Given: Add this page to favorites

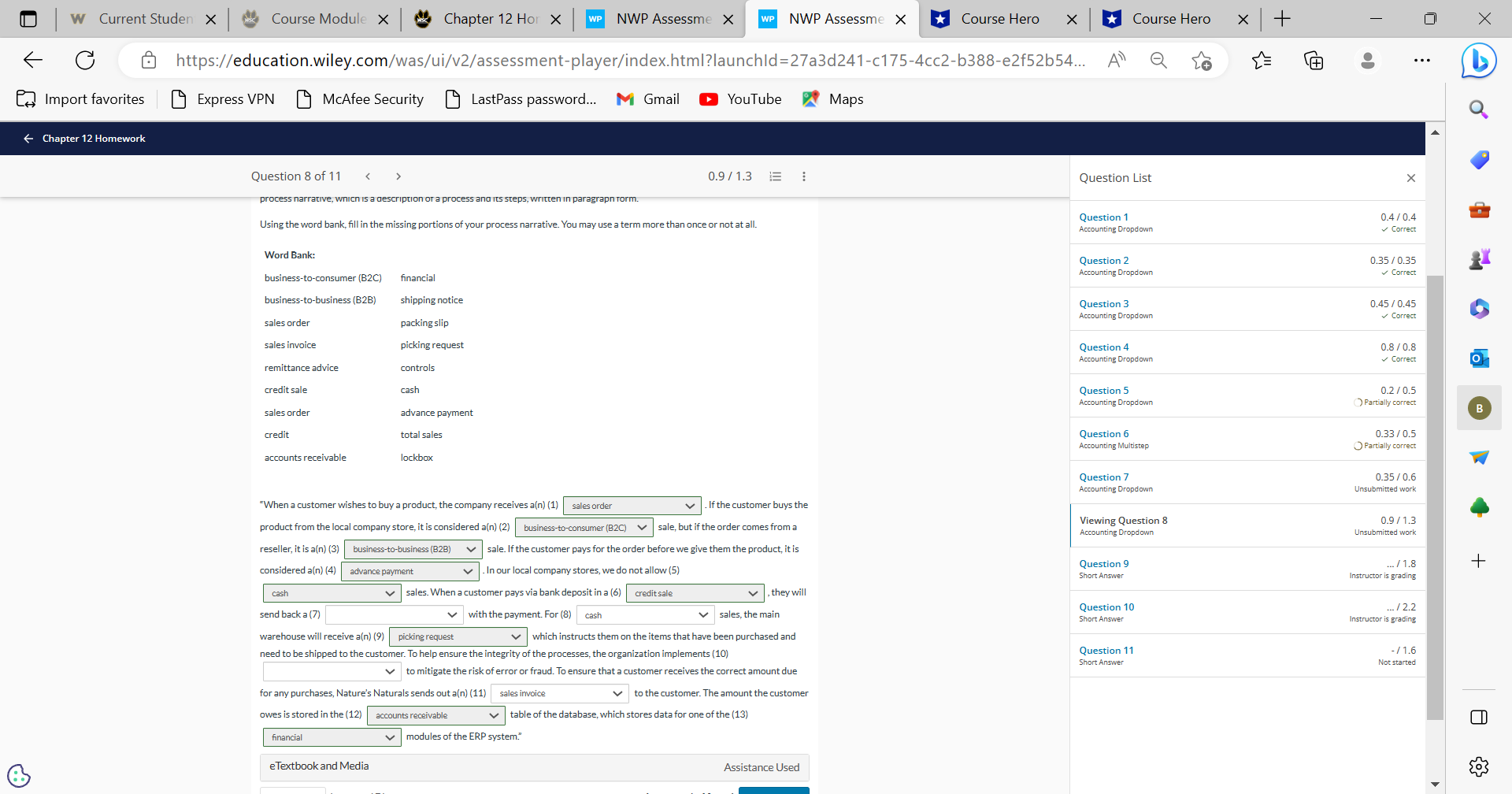Looking at the screenshot, I should [1202, 60].
